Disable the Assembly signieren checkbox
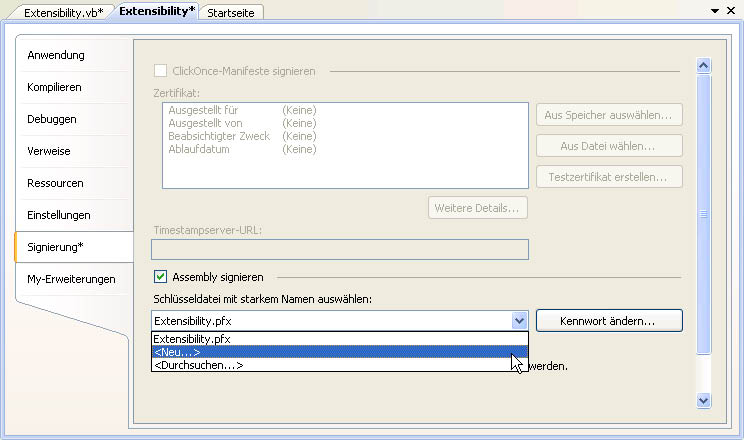 160,277
